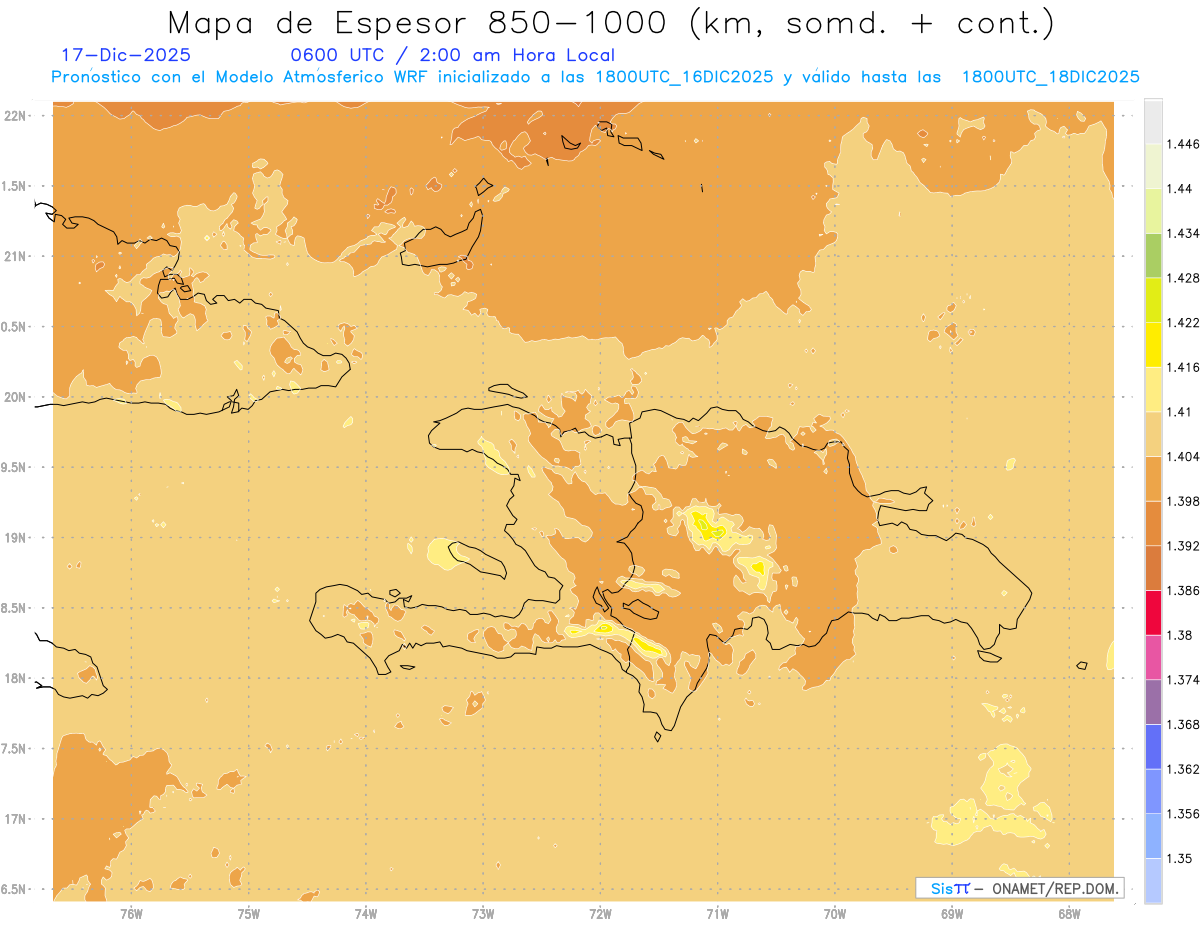Image resolution: width=1200 pixels, height=927 pixels.
Task: Click the '76W' longitude label
Action: [x=131, y=913]
